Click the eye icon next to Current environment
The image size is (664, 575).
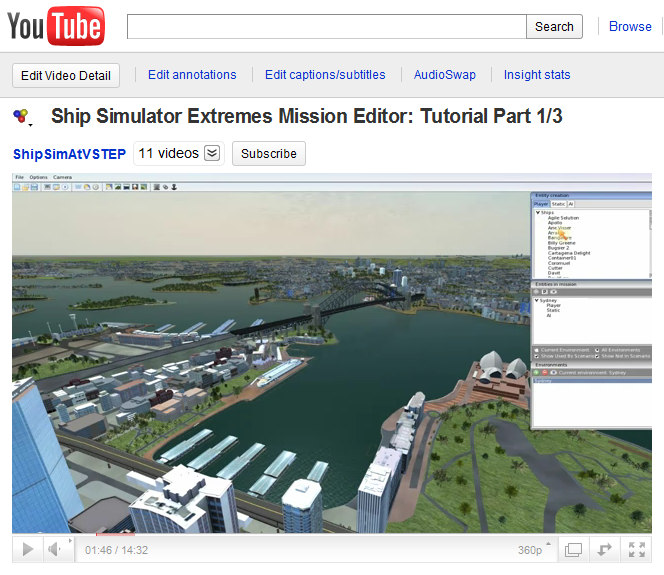(x=553, y=373)
